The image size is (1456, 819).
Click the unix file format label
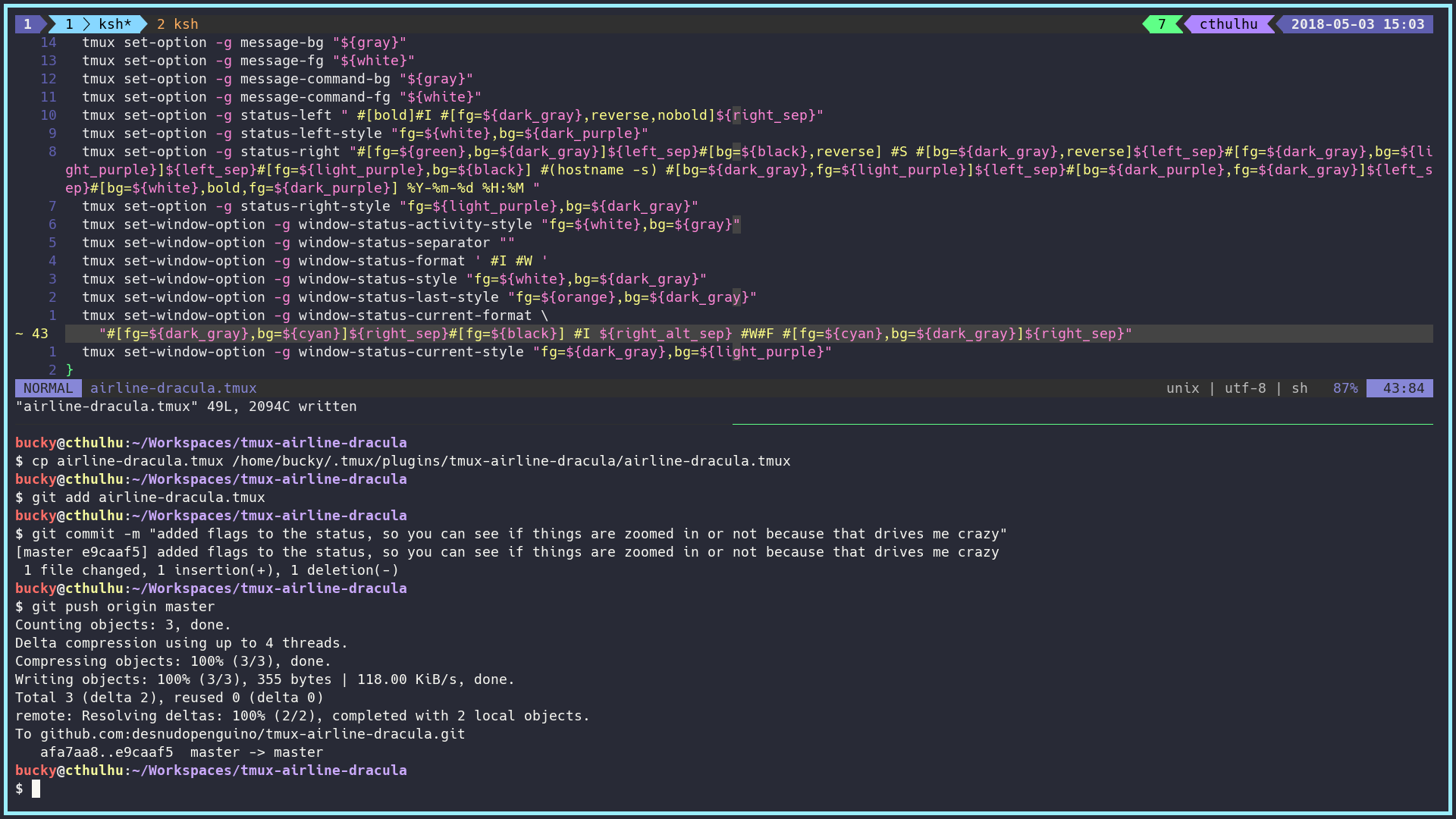coord(1182,388)
